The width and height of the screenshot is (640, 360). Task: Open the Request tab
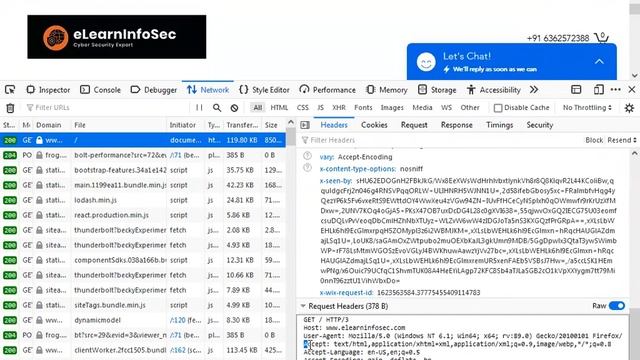(414, 125)
